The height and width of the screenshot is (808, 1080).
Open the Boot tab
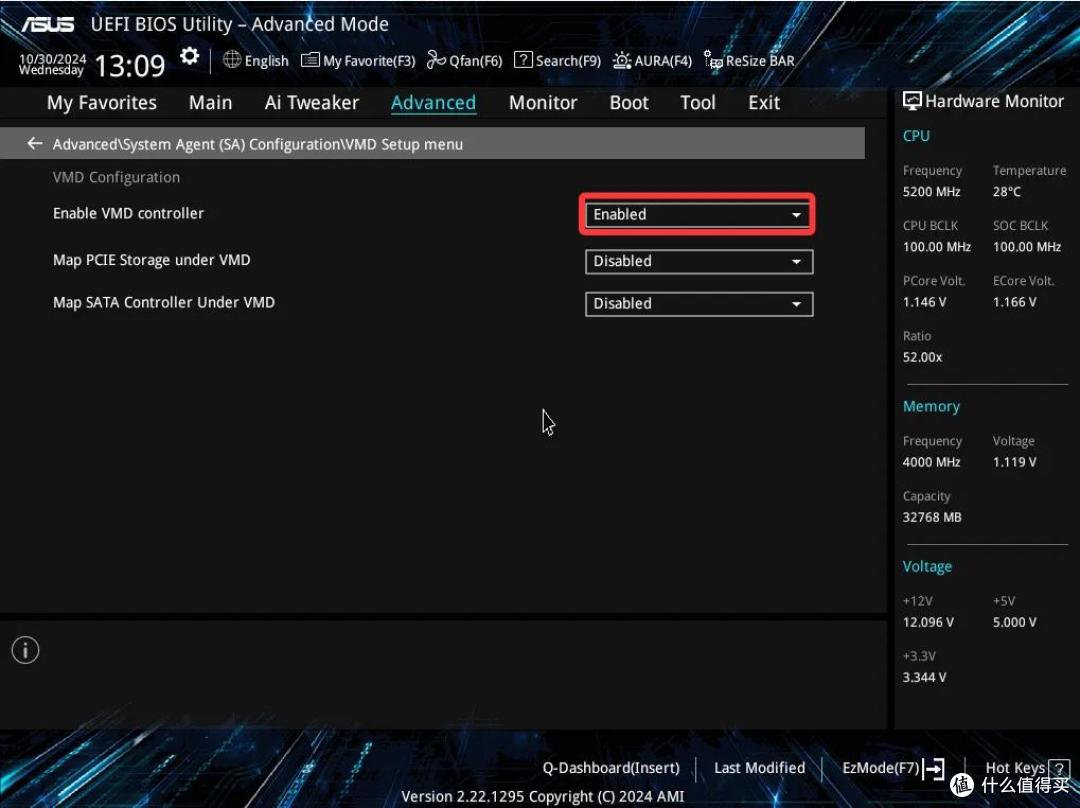pyautogui.click(x=629, y=103)
